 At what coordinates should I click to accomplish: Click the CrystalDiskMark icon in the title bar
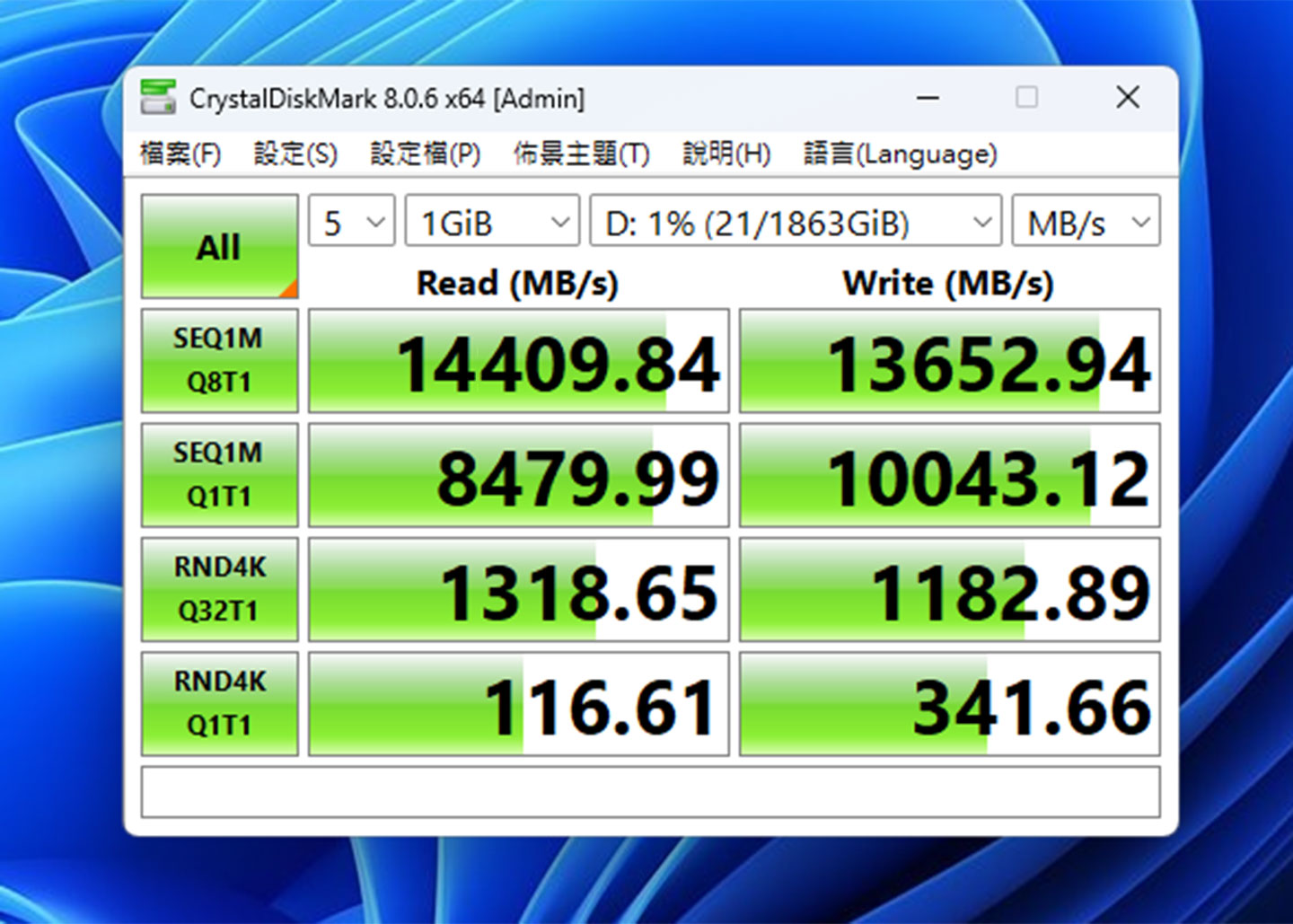pyautogui.click(x=161, y=96)
